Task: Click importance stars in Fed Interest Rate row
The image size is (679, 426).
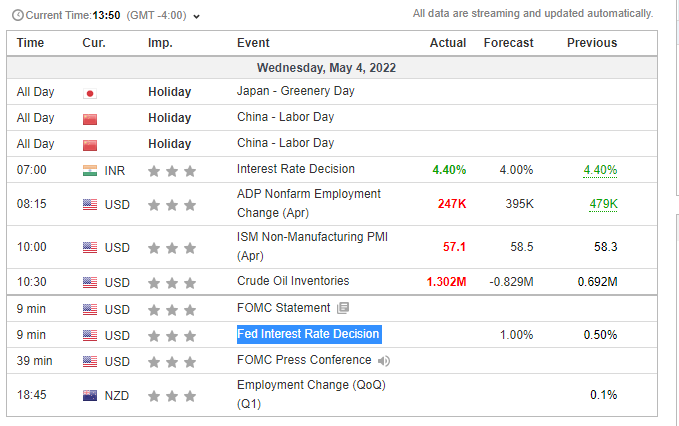Action: (x=172, y=336)
